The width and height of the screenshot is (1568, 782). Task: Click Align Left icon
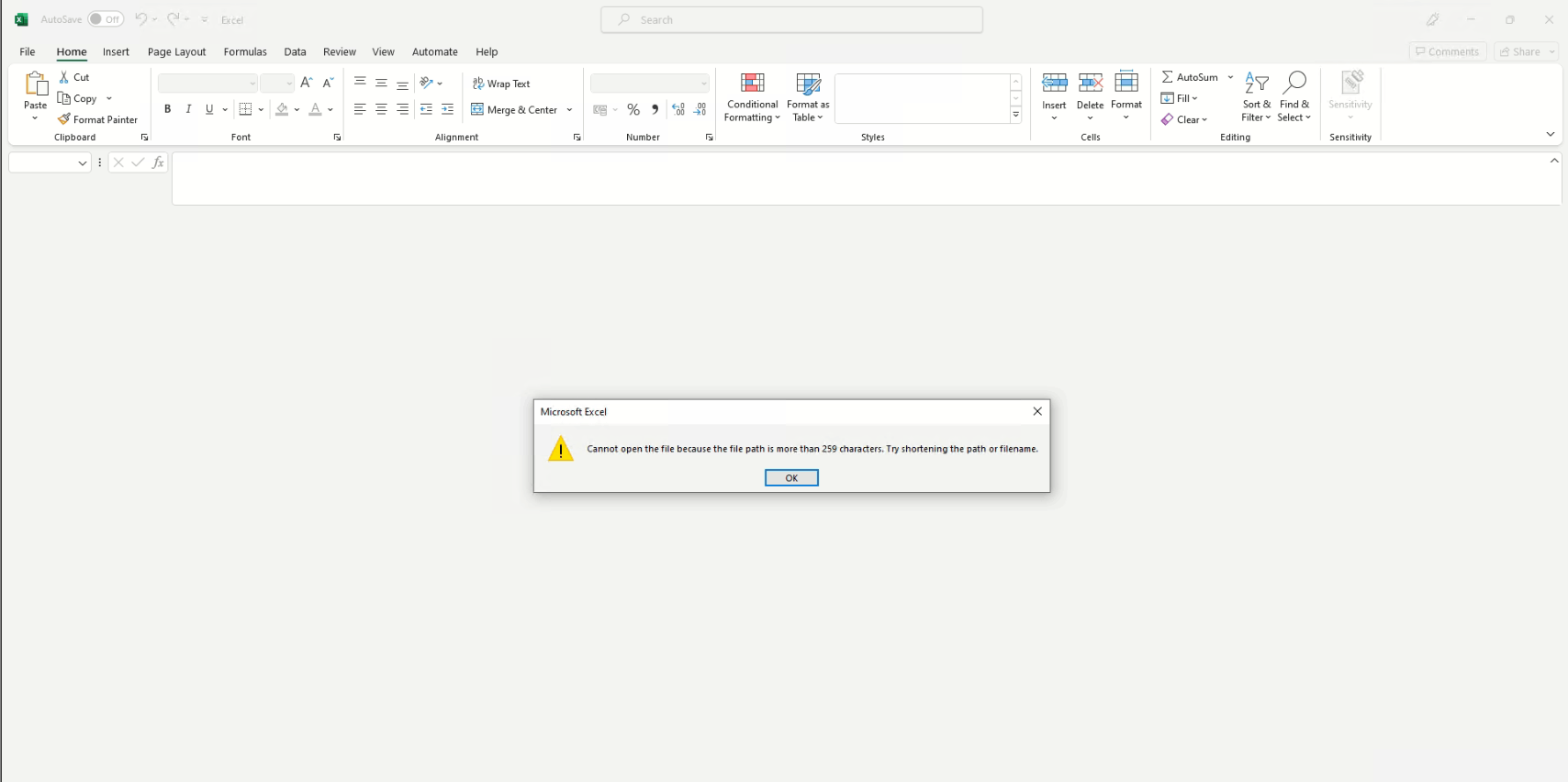[x=360, y=109]
